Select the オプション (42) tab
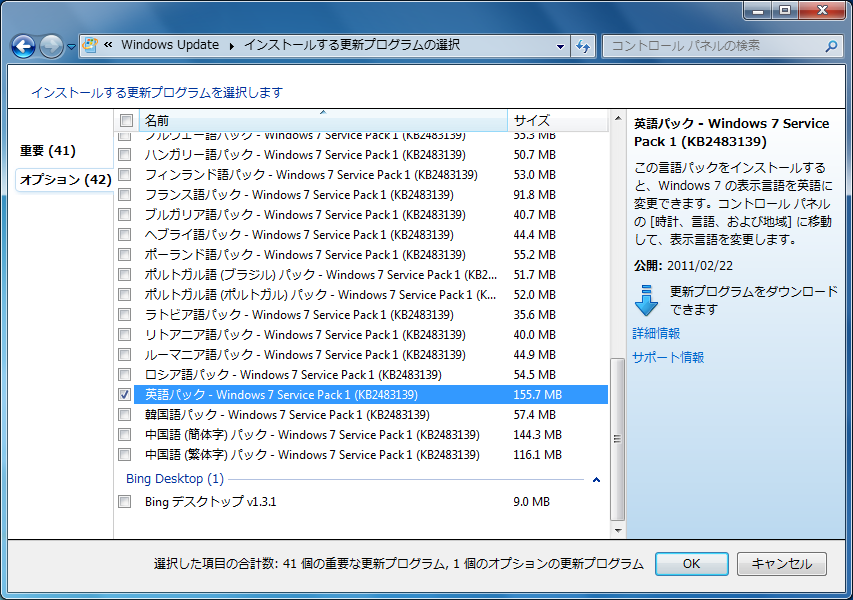 point(64,180)
